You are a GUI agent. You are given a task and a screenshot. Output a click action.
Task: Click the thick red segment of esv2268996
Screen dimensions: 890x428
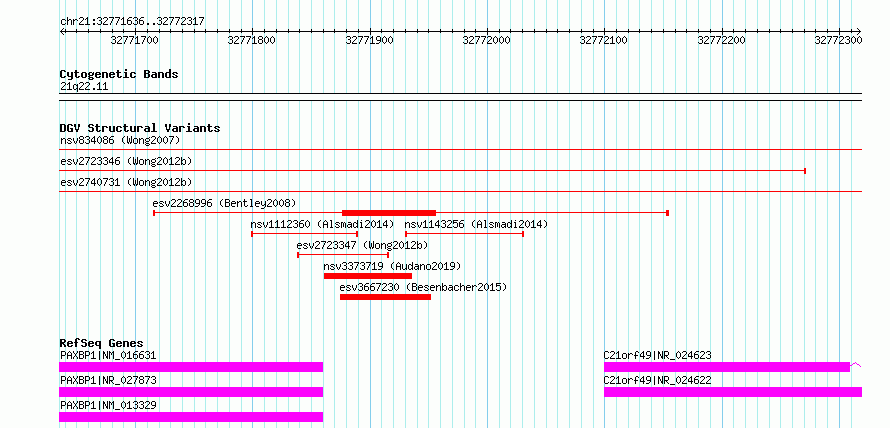coord(389,213)
